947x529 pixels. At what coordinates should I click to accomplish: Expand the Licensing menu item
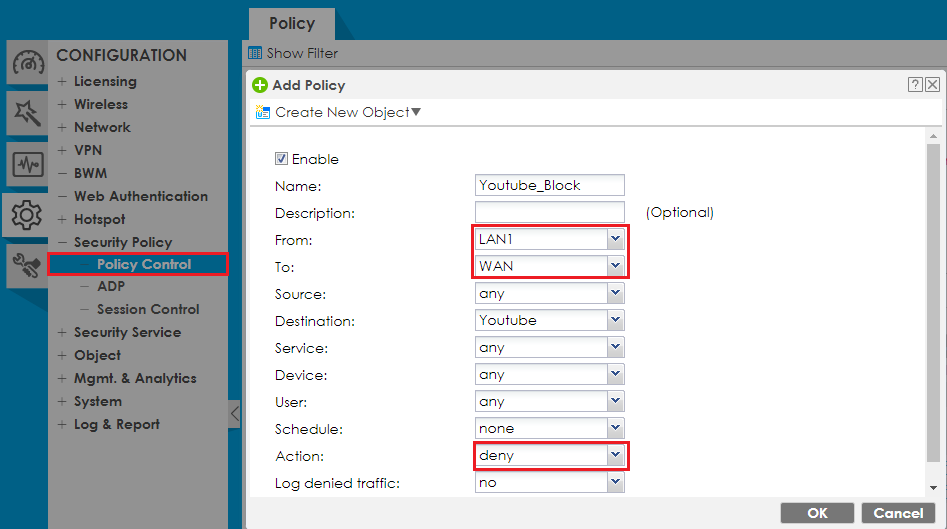click(104, 81)
